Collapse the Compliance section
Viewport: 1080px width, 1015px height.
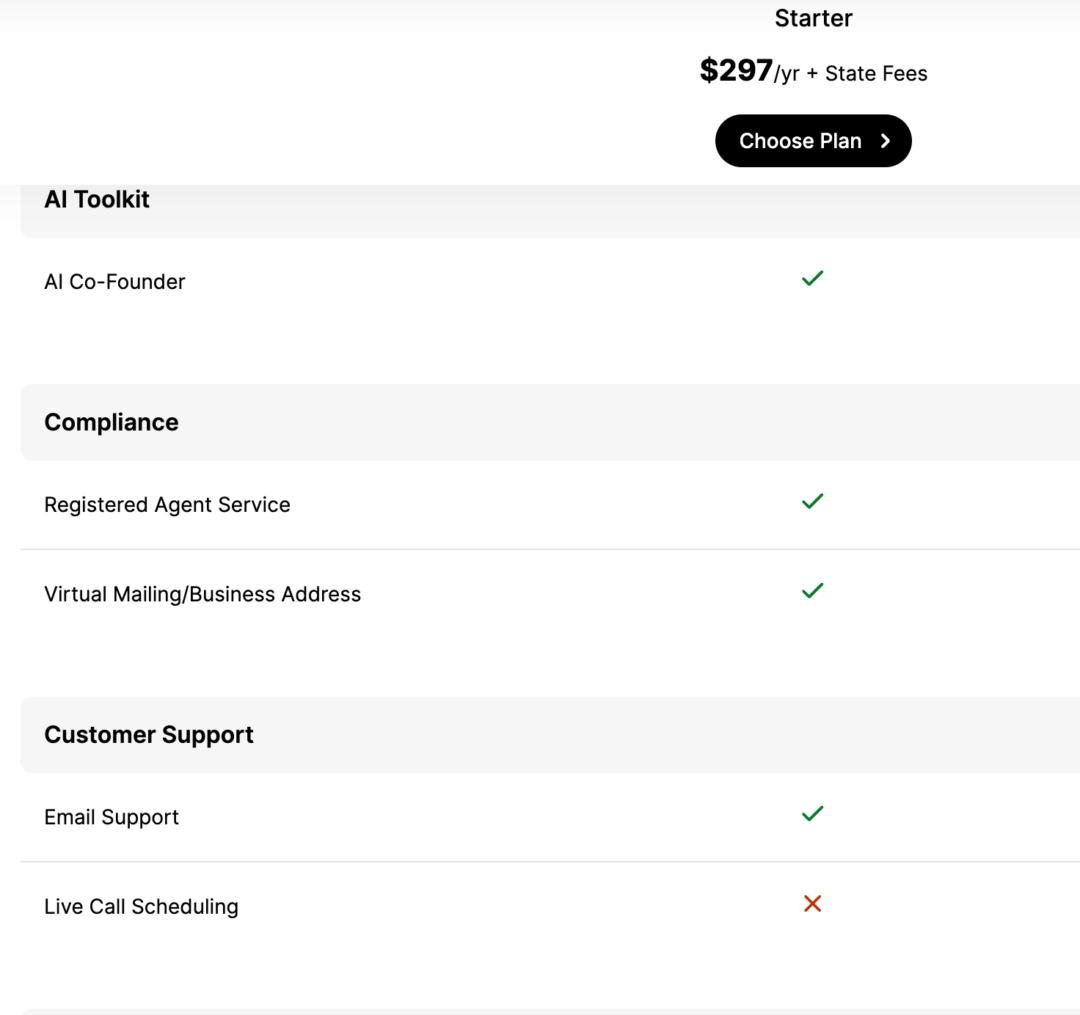tap(111, 422)
